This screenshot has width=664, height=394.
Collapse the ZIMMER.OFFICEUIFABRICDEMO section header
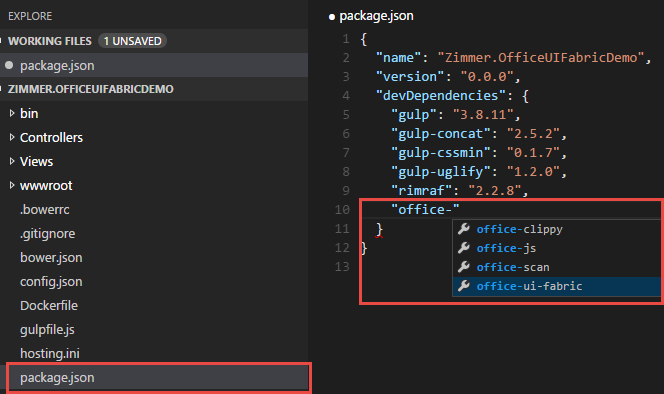[x=91, y=89]
